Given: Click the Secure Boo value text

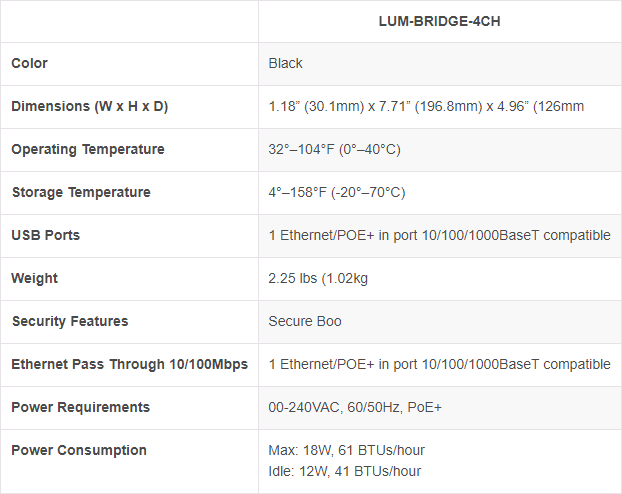Looking at the screenshot, I should [x=303, y=322].
